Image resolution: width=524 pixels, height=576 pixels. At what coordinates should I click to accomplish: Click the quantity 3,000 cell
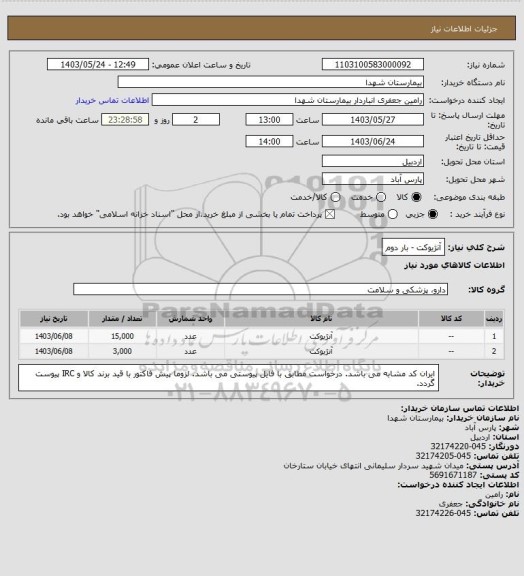point(122,351)
